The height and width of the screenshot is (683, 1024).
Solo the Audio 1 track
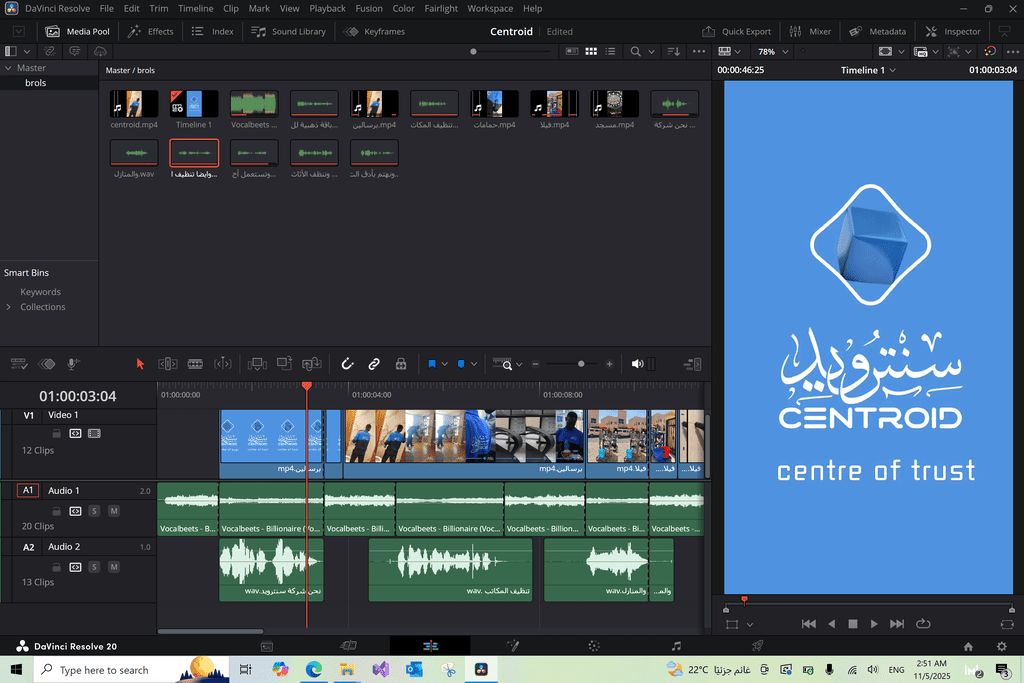coord(94,511)
